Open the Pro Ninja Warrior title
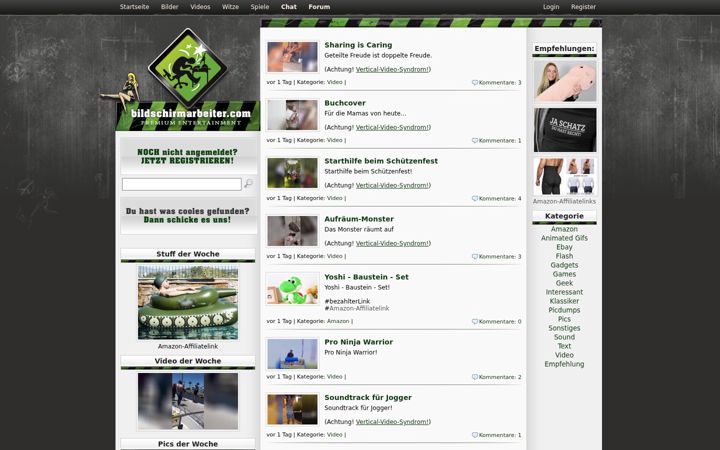This screenshot has height=450, width=720. [x=359, y=342]
